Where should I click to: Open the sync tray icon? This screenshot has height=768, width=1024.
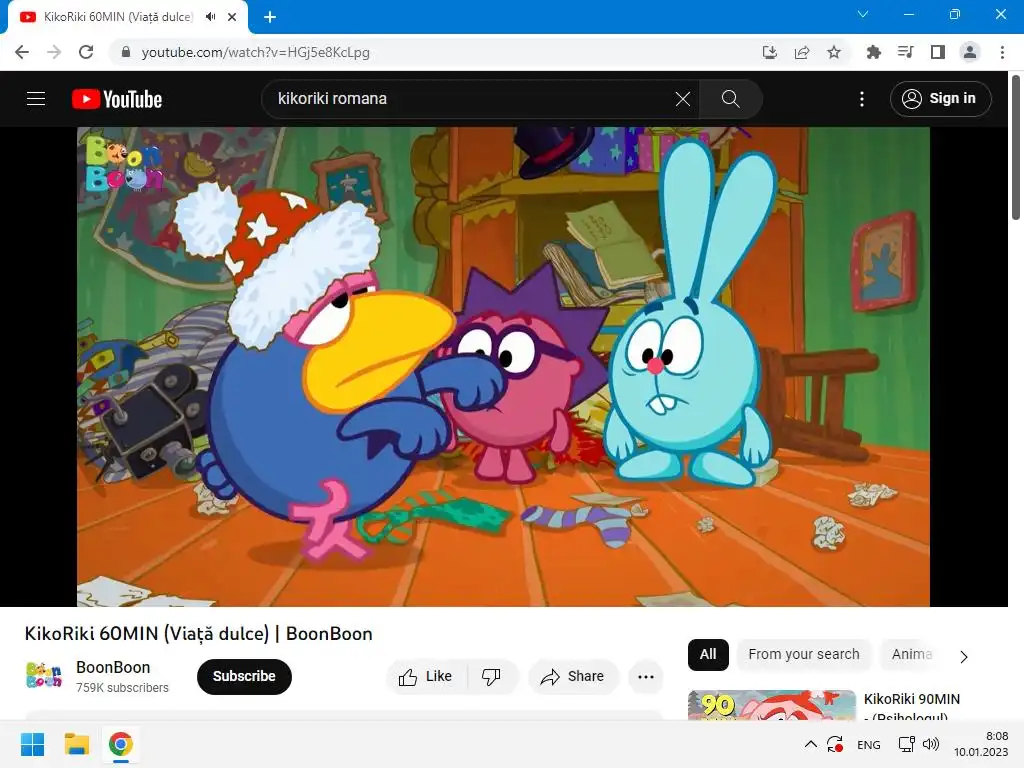[835, 744]
